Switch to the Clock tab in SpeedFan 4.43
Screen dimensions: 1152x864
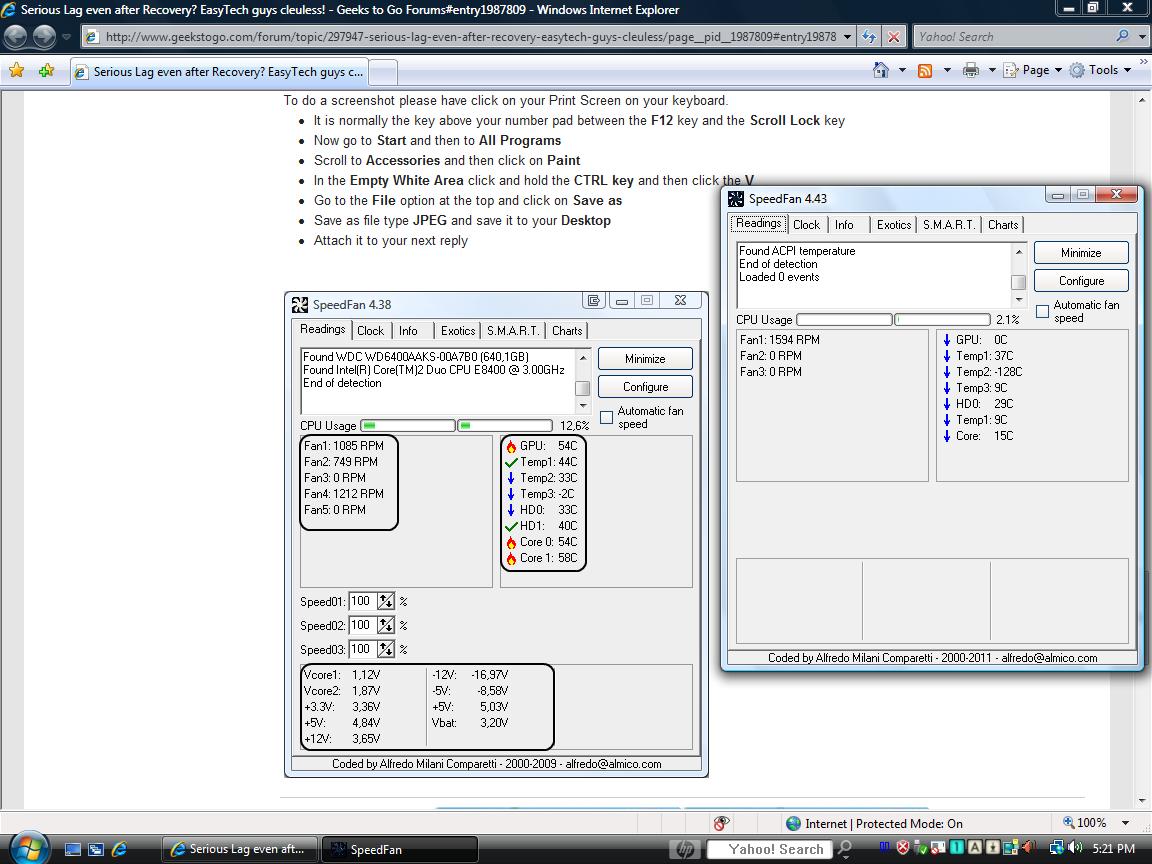(x=806, y=225)
